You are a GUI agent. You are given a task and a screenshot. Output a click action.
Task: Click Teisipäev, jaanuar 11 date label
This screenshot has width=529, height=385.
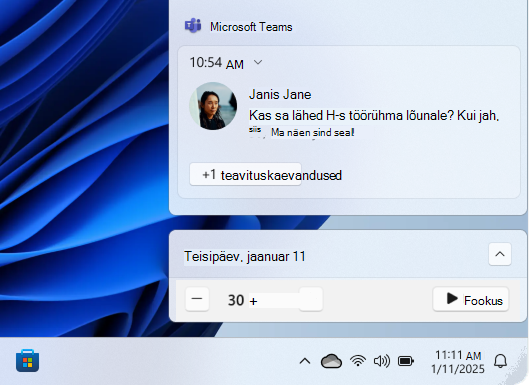point(245,256)
